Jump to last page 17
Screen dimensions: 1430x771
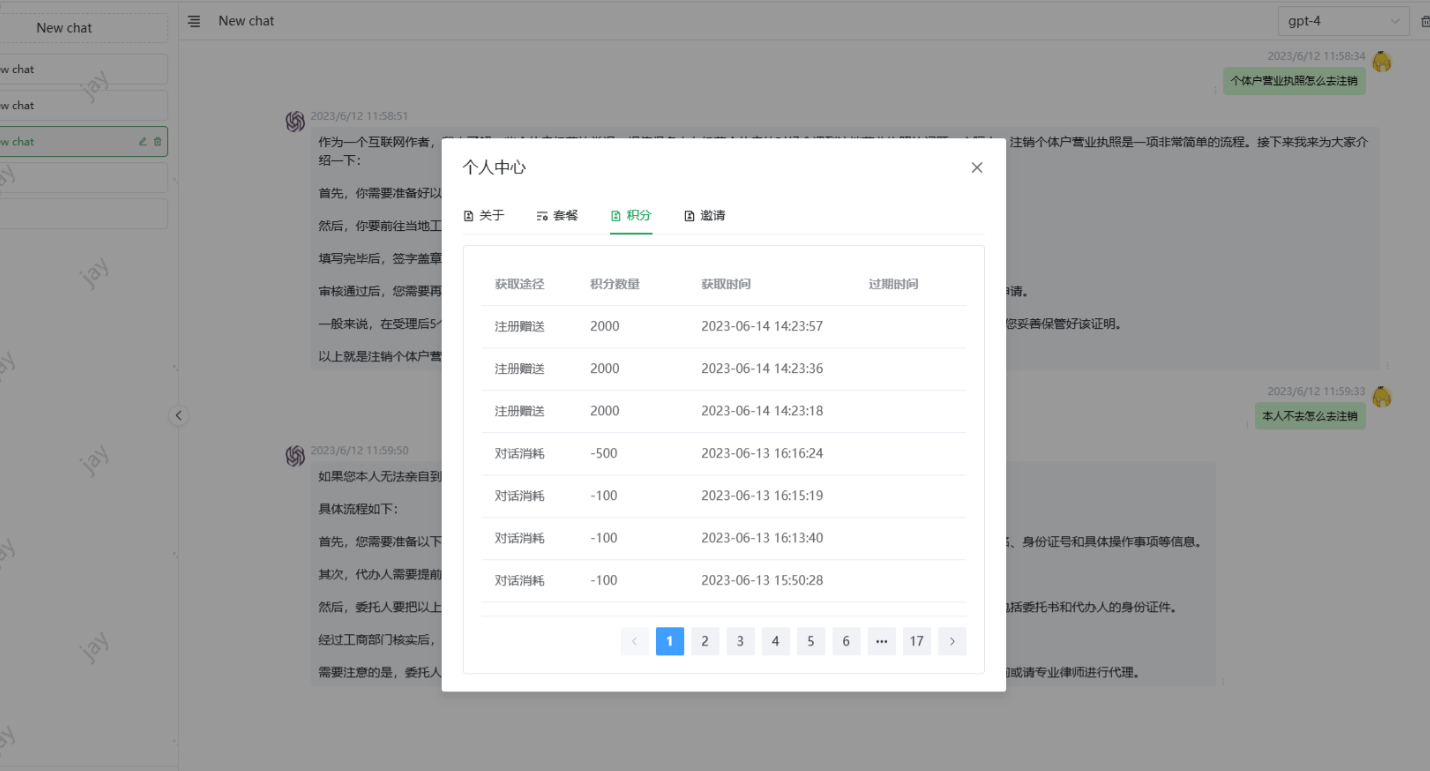coord(916,642)
